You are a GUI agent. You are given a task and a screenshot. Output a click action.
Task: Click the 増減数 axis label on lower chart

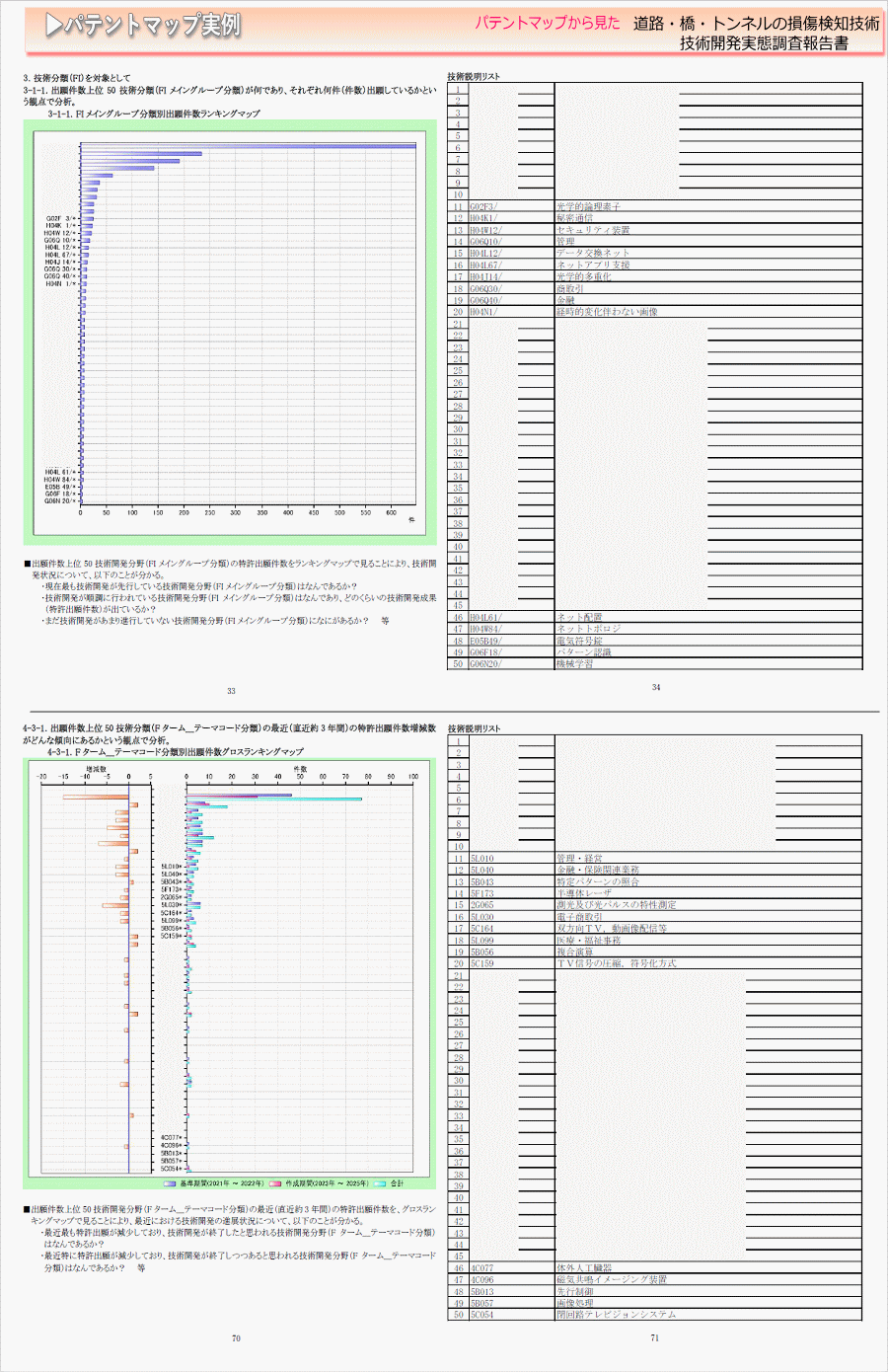[97, 768]
